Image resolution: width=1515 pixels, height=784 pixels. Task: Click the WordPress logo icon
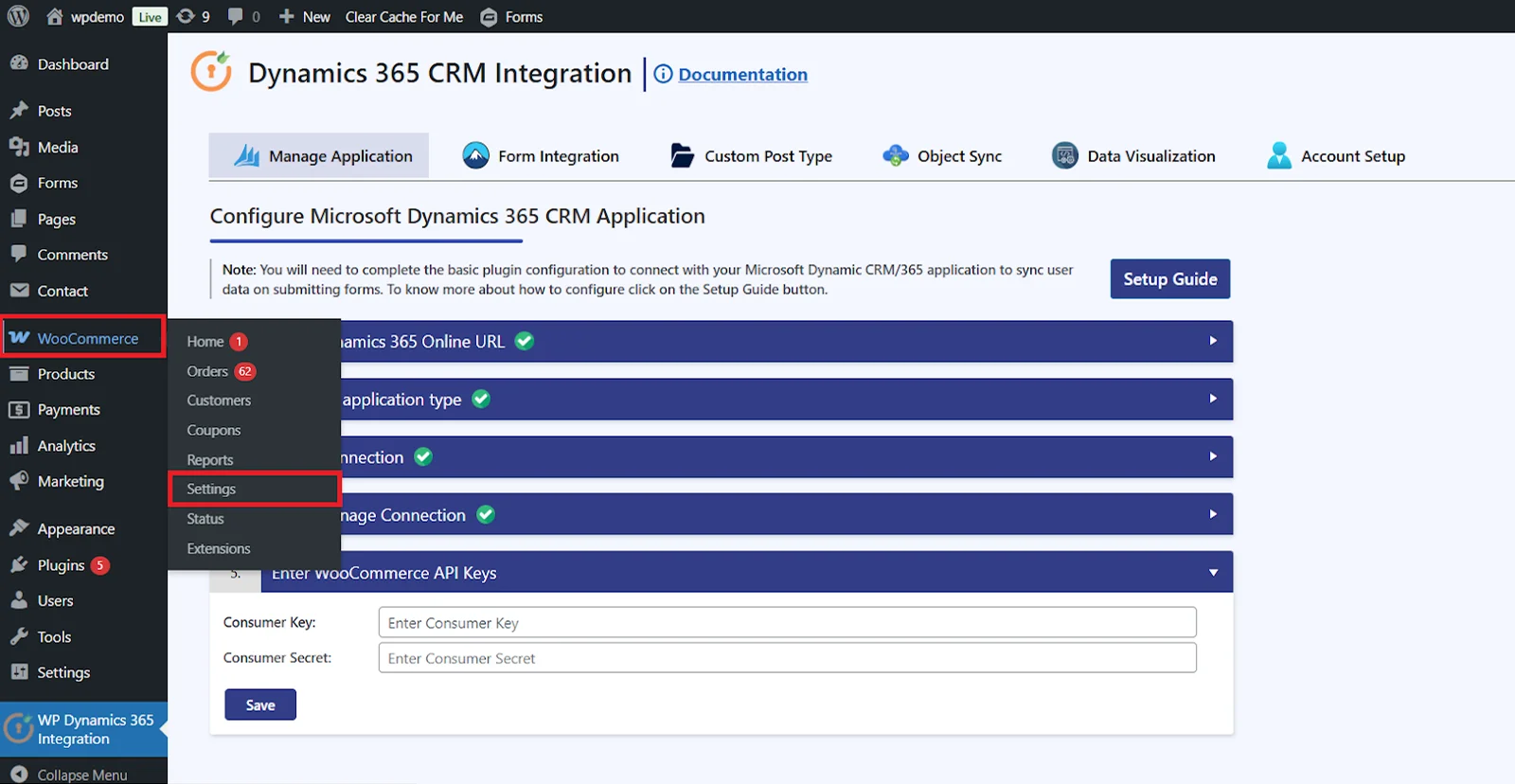click(x=18, y=16)
